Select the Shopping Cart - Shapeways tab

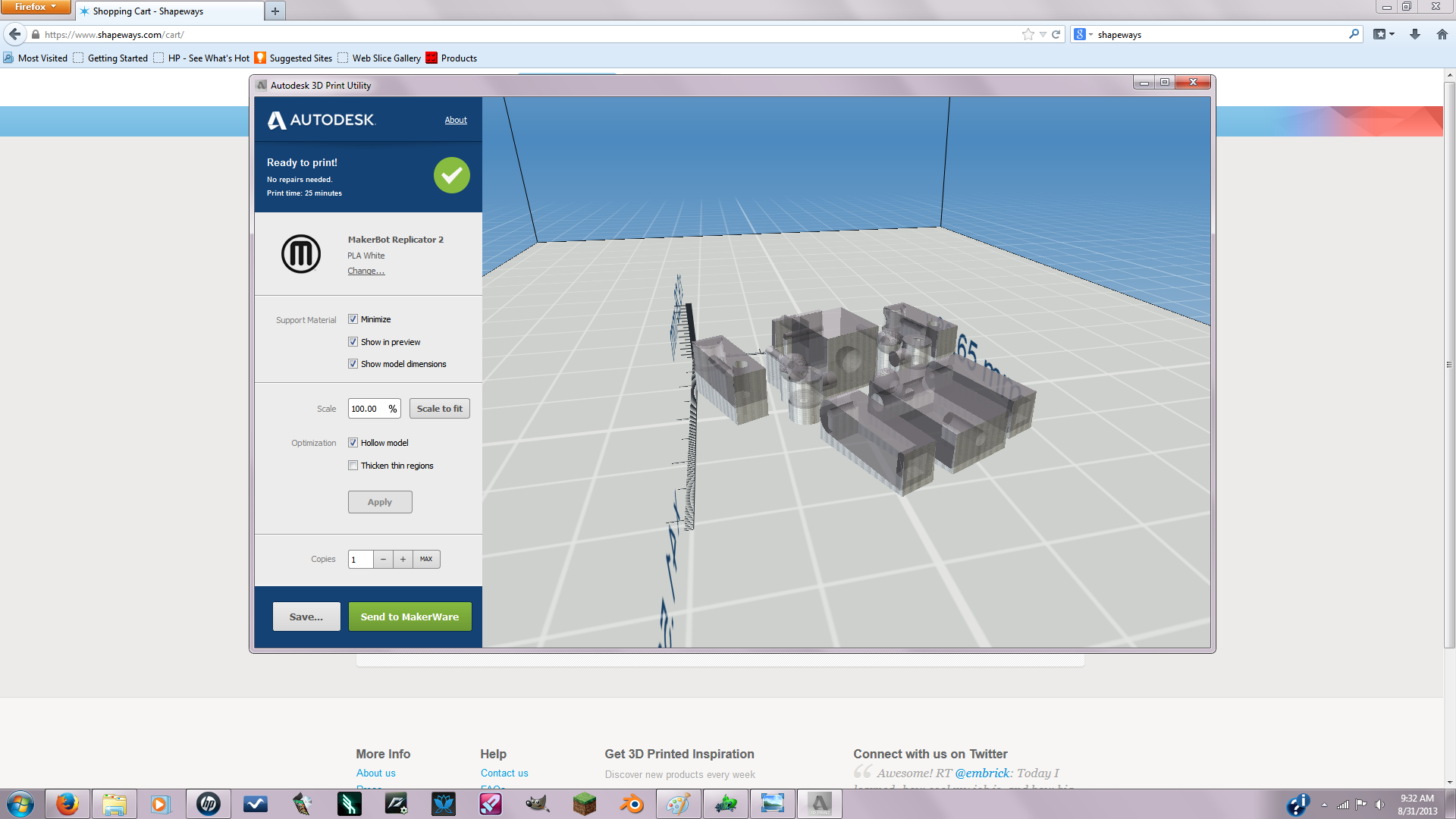pyautogui.click(x=171, y=11)
